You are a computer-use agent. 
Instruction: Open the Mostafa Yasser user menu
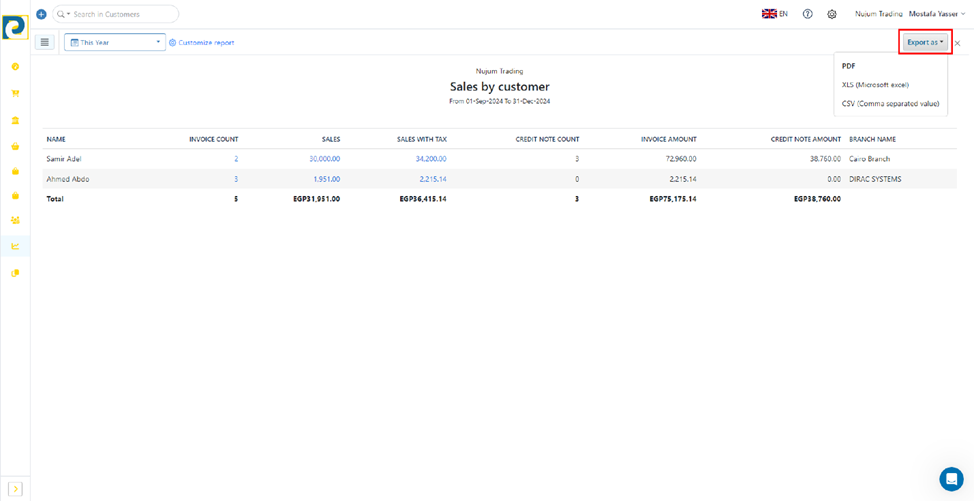tap(938, 14)
